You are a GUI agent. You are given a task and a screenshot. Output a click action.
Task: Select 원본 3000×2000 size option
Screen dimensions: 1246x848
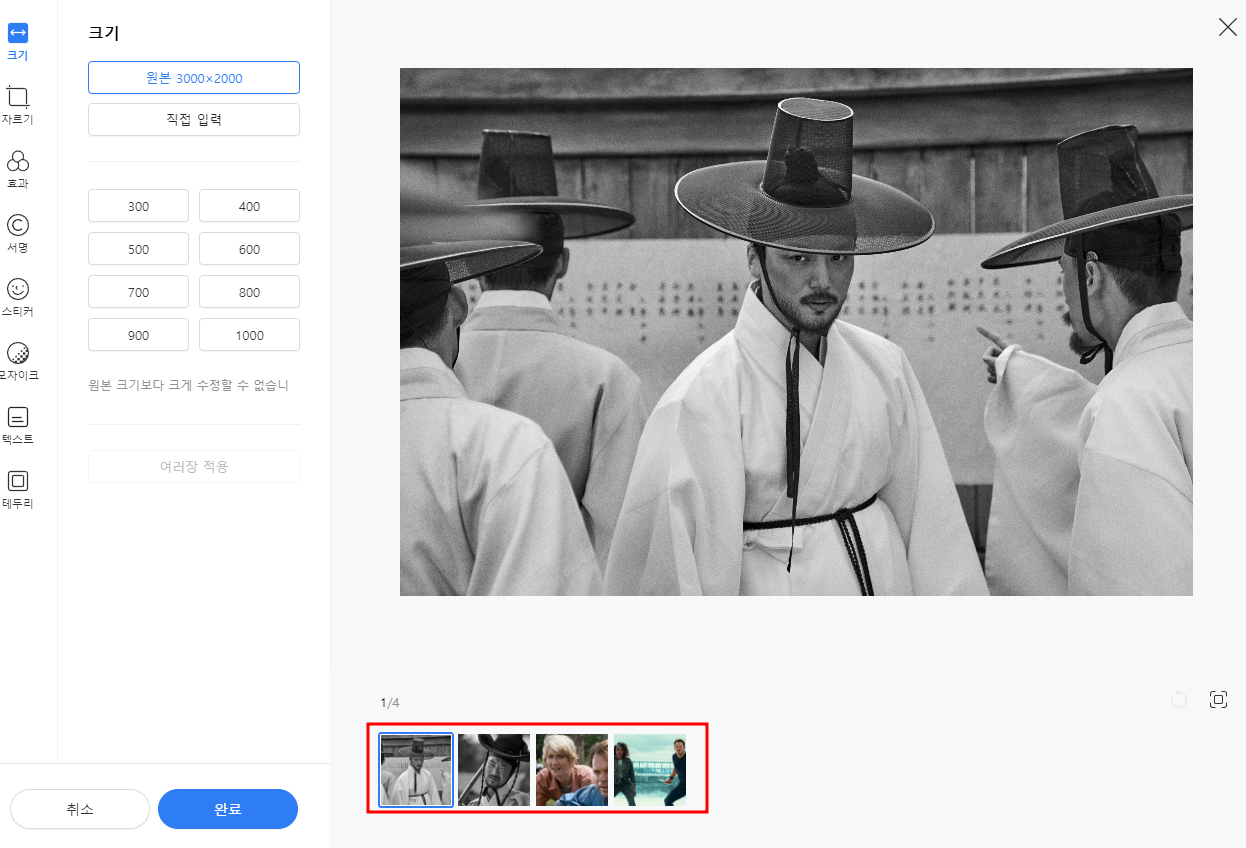click(x=194, y=78)
